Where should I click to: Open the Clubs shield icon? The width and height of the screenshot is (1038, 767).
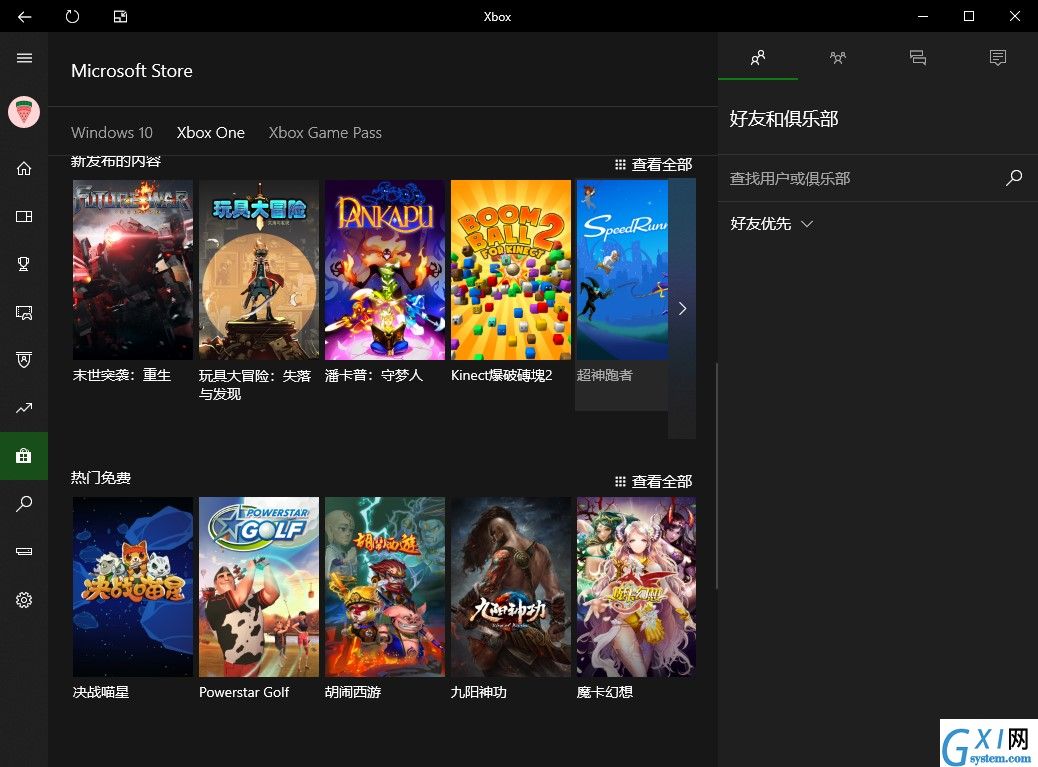coord(24,360)
